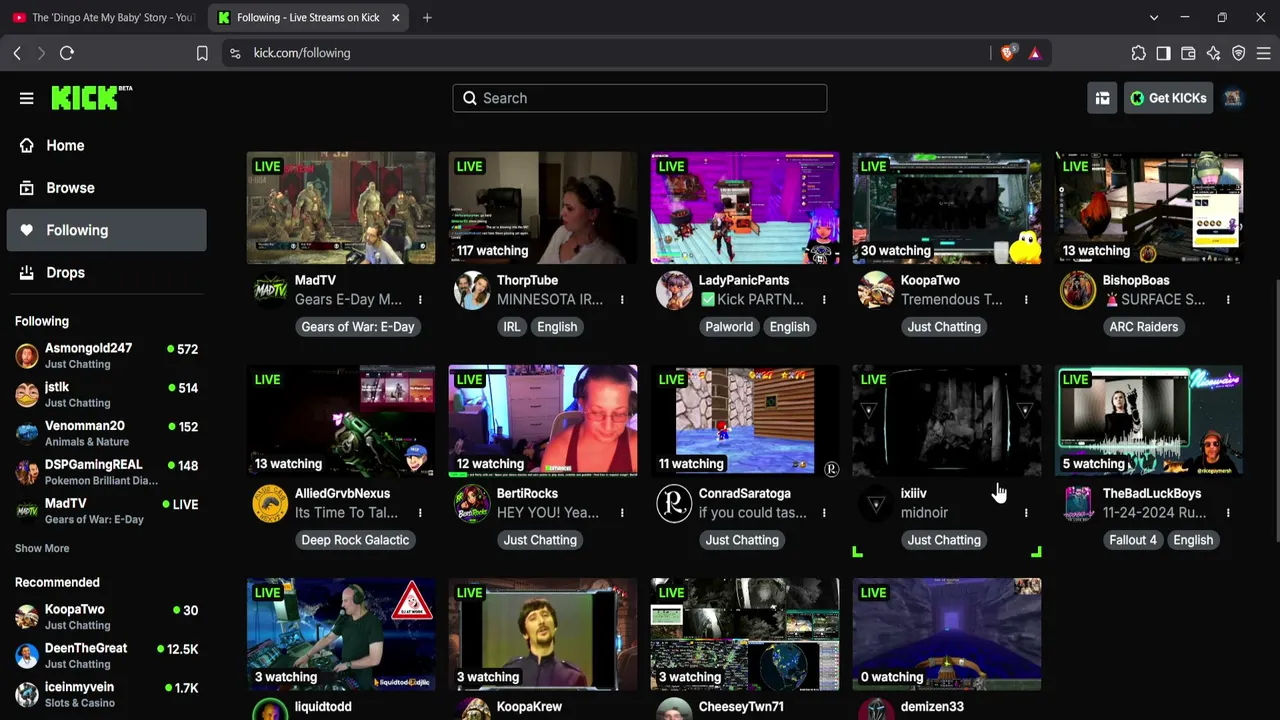
Task: Go to Home in the sidebar
Action: pos(106,146)
